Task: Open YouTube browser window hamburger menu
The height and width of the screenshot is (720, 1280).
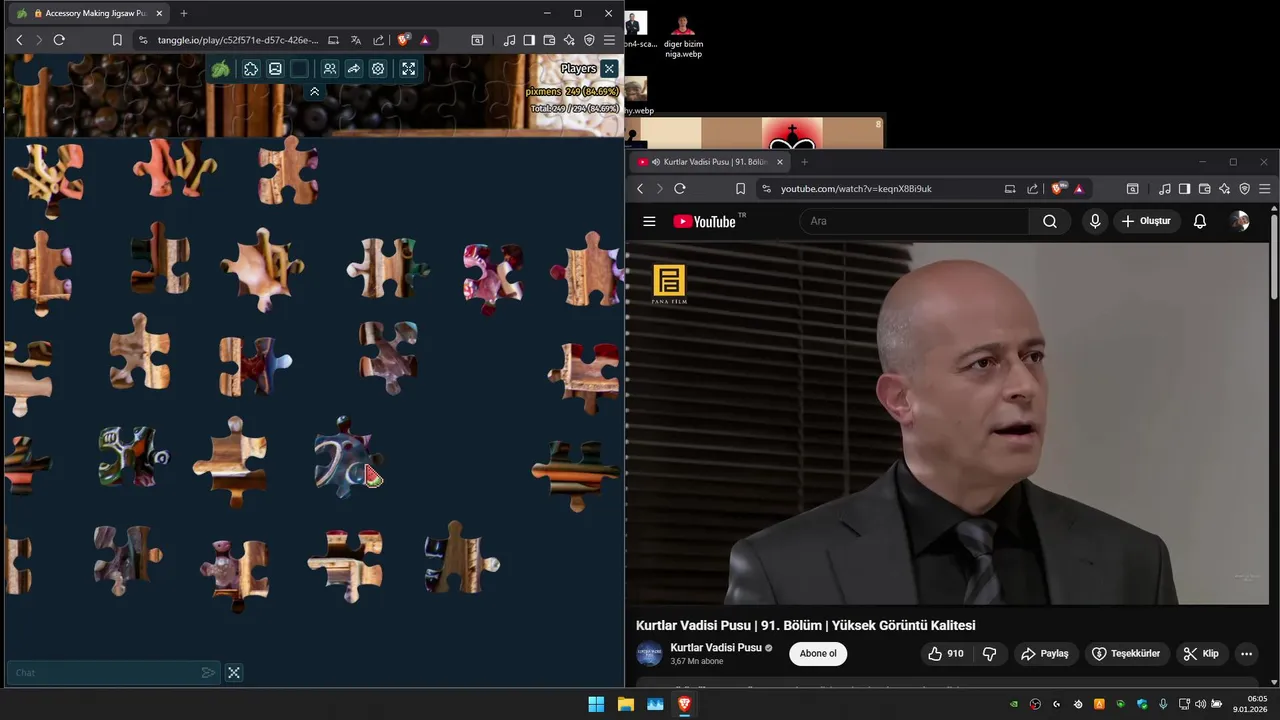Action: [x=1265, y=188]
